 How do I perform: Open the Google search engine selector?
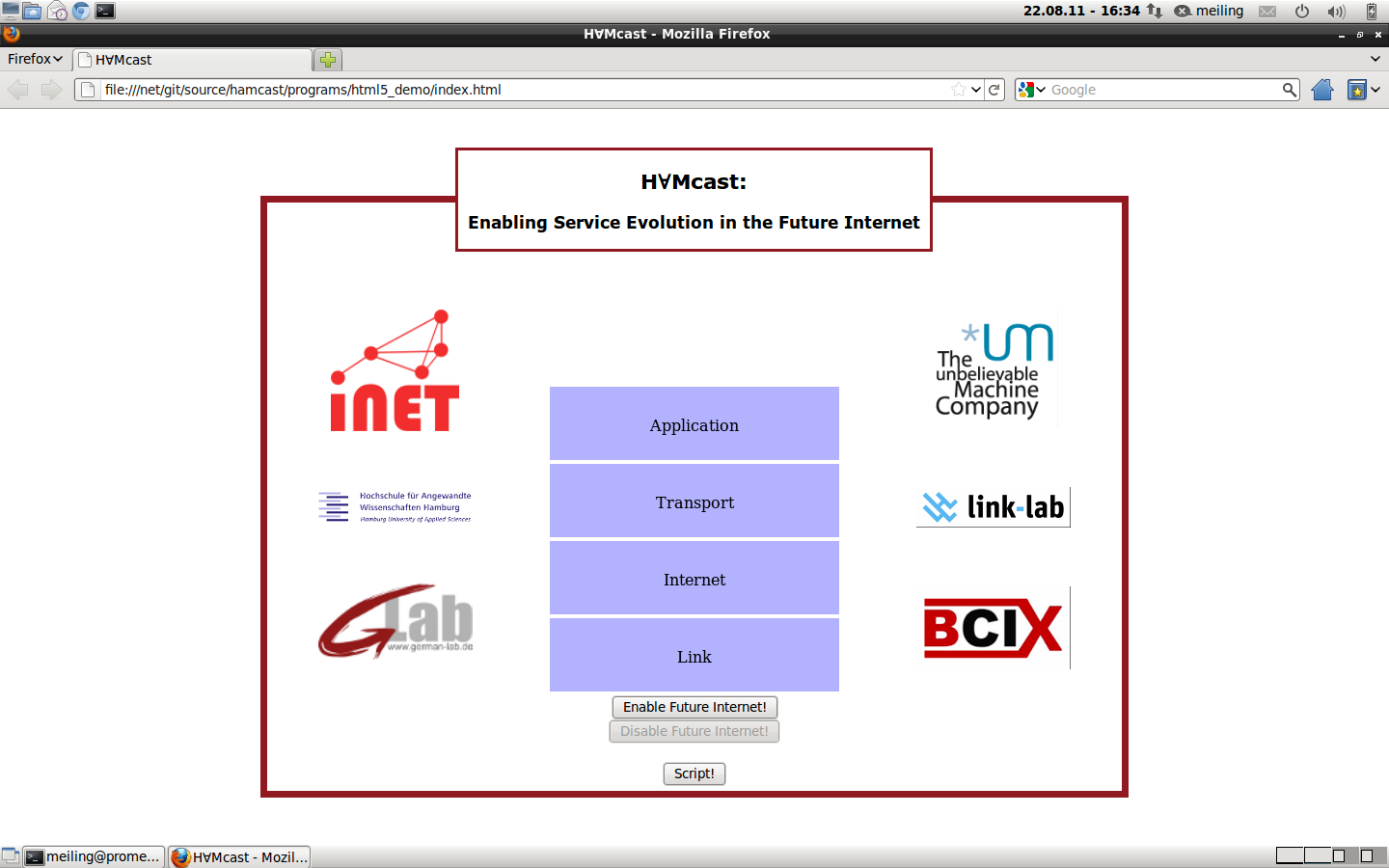pyautogui.click(x=1032, y=90)
